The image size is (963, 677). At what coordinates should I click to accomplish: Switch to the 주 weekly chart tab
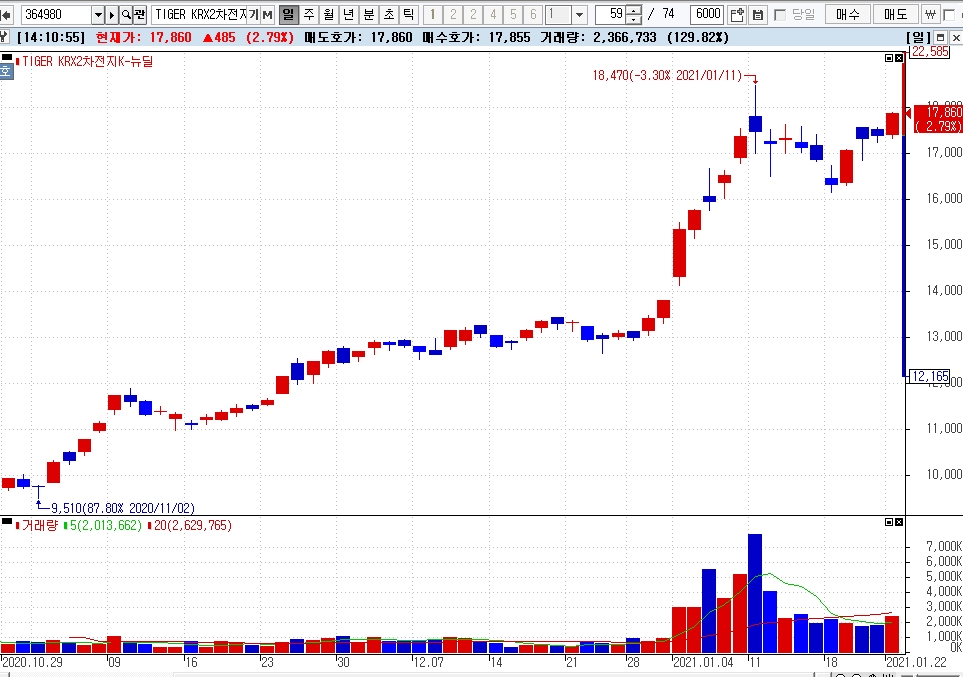point(308,14)
